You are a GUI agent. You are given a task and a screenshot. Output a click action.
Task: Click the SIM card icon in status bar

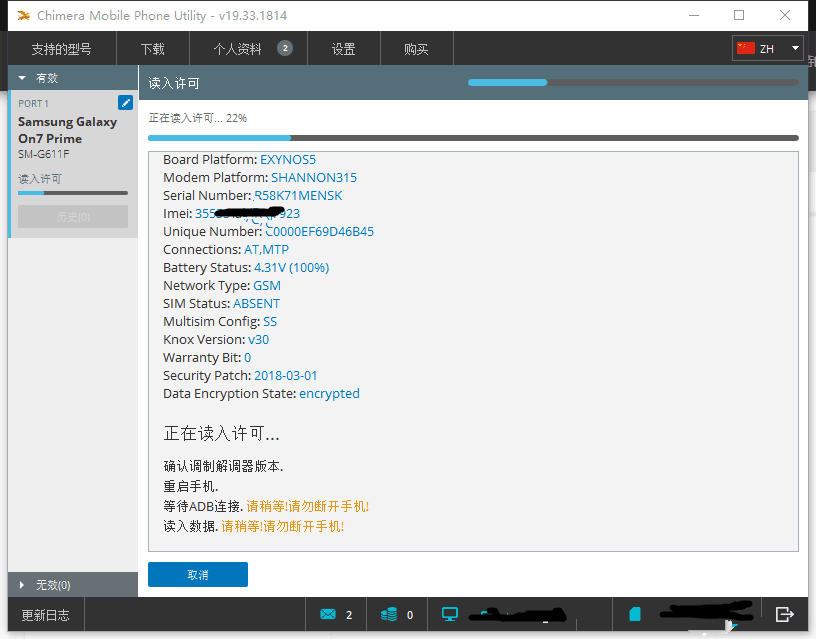[x=634, y=615]
